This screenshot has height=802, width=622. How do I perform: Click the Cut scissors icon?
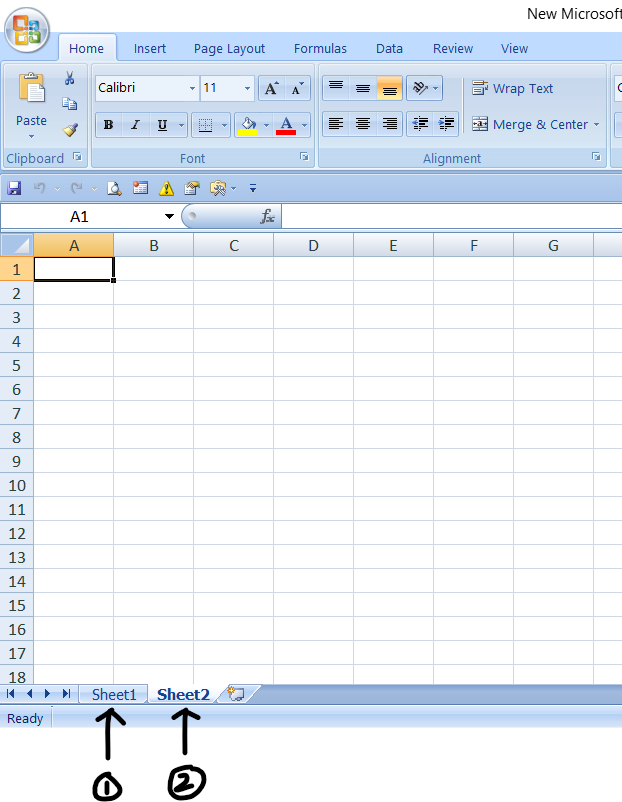click(70, 78)
